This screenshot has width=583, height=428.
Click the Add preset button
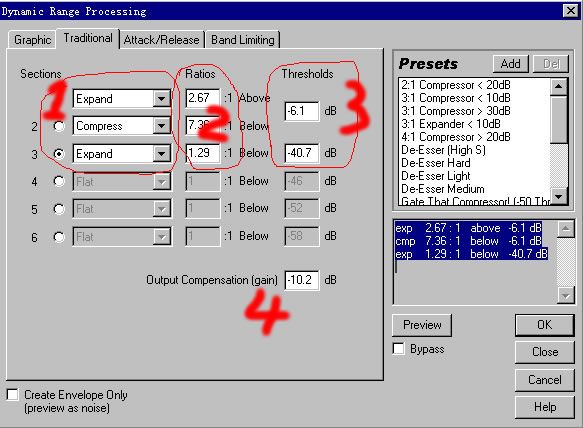point(510,64)
